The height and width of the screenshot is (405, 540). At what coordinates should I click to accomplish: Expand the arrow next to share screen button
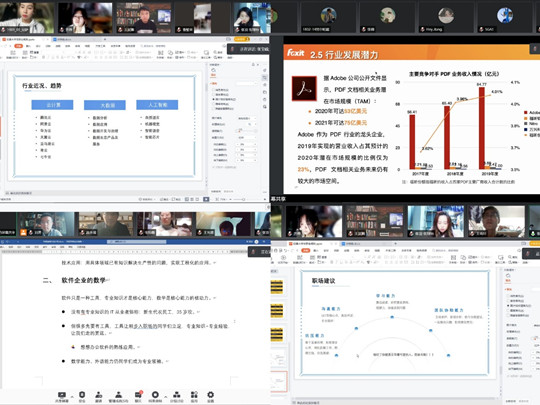coord(72,396)
